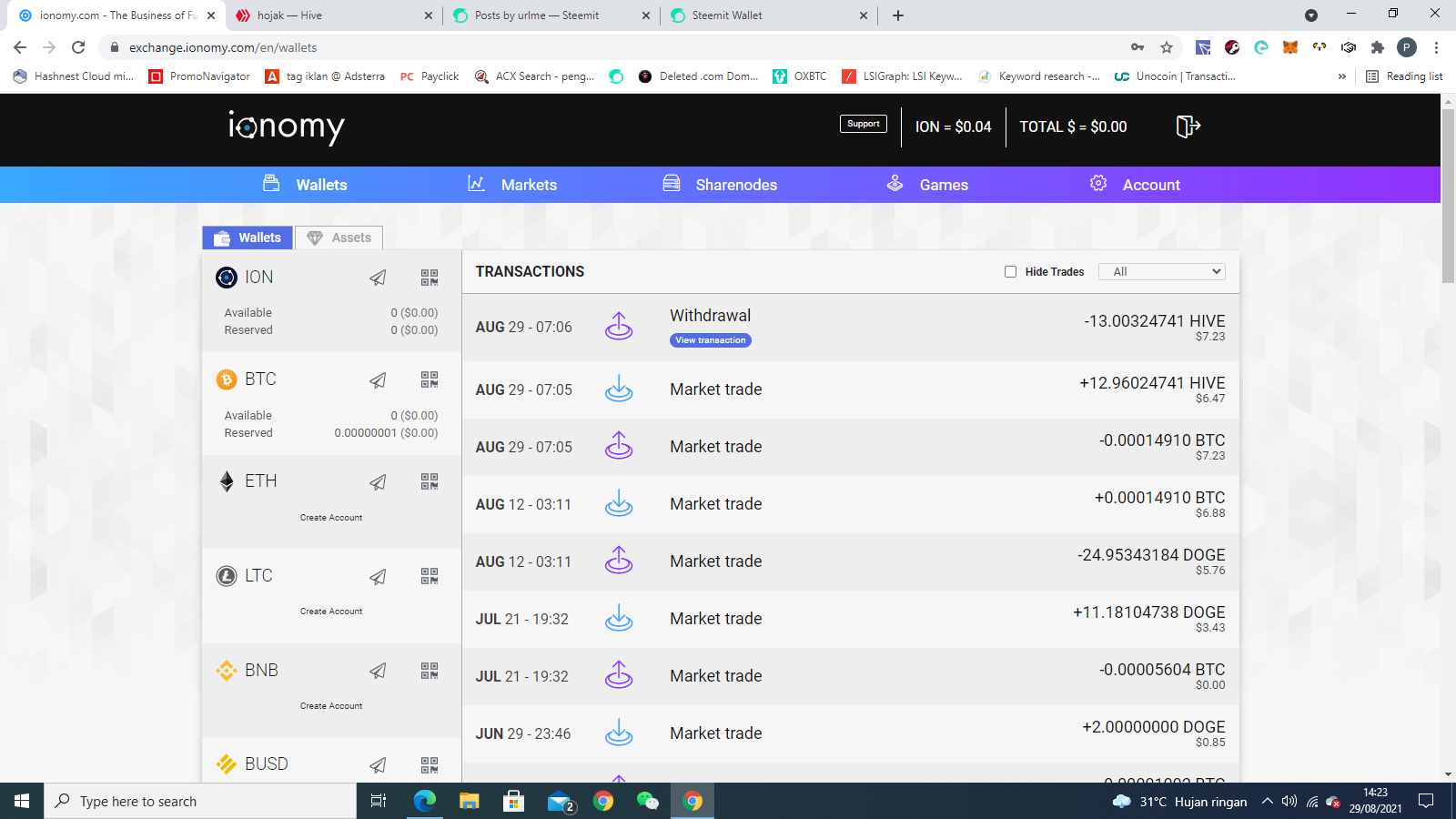Click the ION send paper-plane icon
This screenshot has height=819, width=1456.
tap(378, 278)
